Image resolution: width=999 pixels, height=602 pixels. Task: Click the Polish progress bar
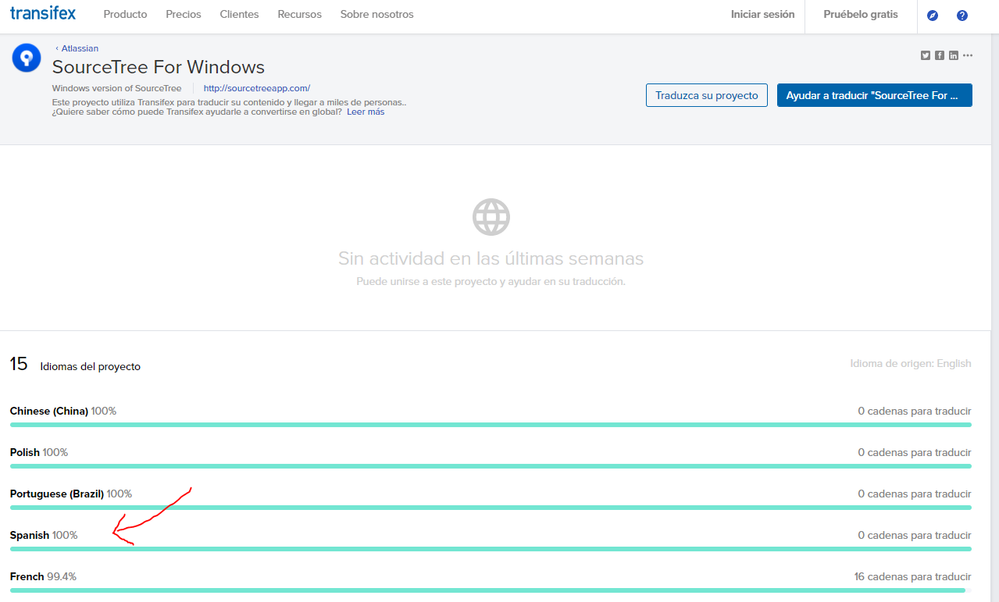coord(491,466)
